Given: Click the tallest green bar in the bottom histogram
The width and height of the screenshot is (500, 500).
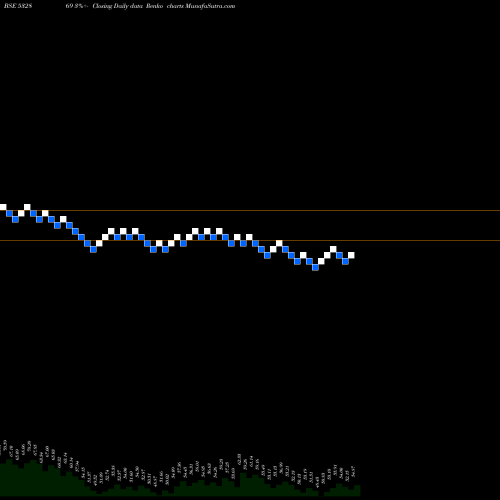Looking at the screenshot, I should (9, 477).
